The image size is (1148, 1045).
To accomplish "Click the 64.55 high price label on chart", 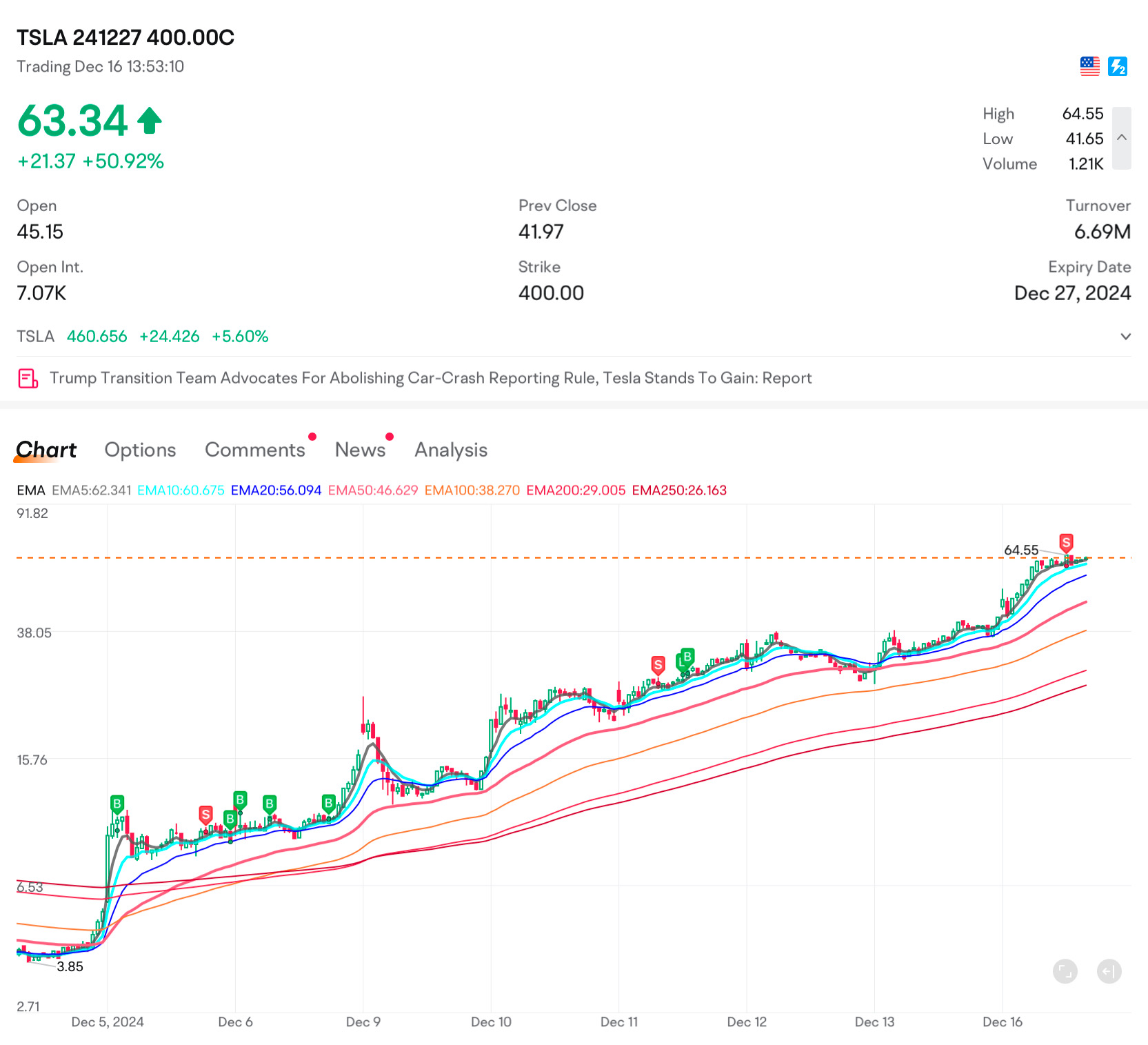I will tap(1021, 550).
